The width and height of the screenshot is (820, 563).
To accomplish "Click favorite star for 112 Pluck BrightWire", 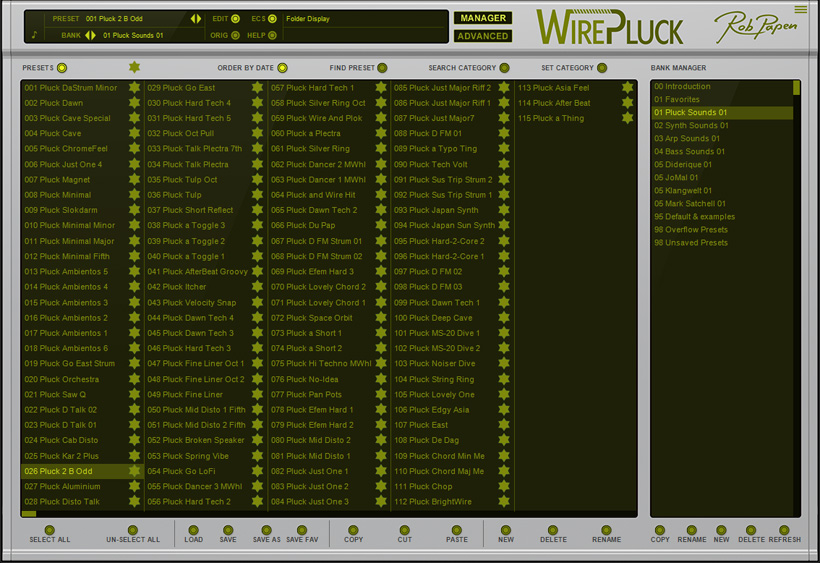I will (504, 501).
